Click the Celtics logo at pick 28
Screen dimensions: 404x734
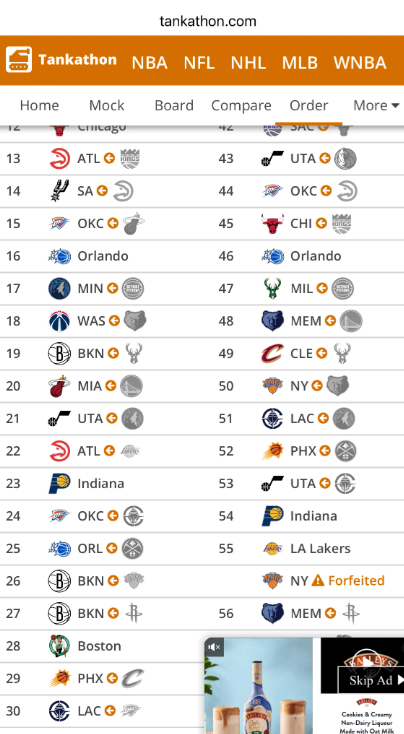point(59,646)
